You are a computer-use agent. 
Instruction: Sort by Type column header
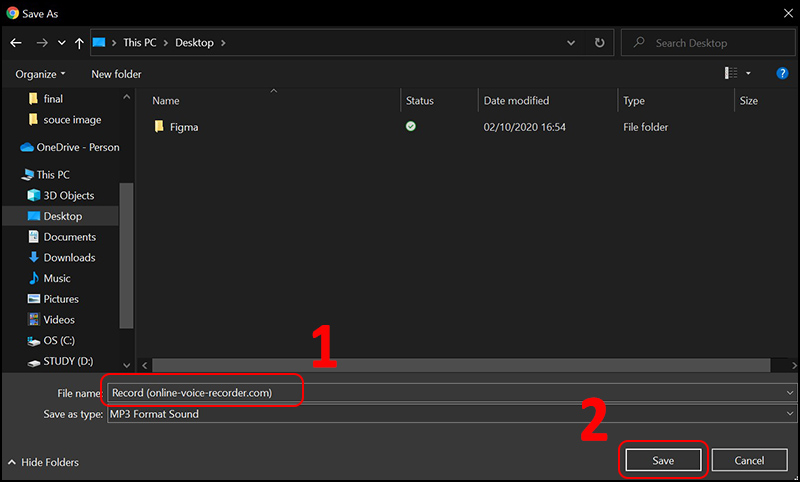click(x=634, y=101)
